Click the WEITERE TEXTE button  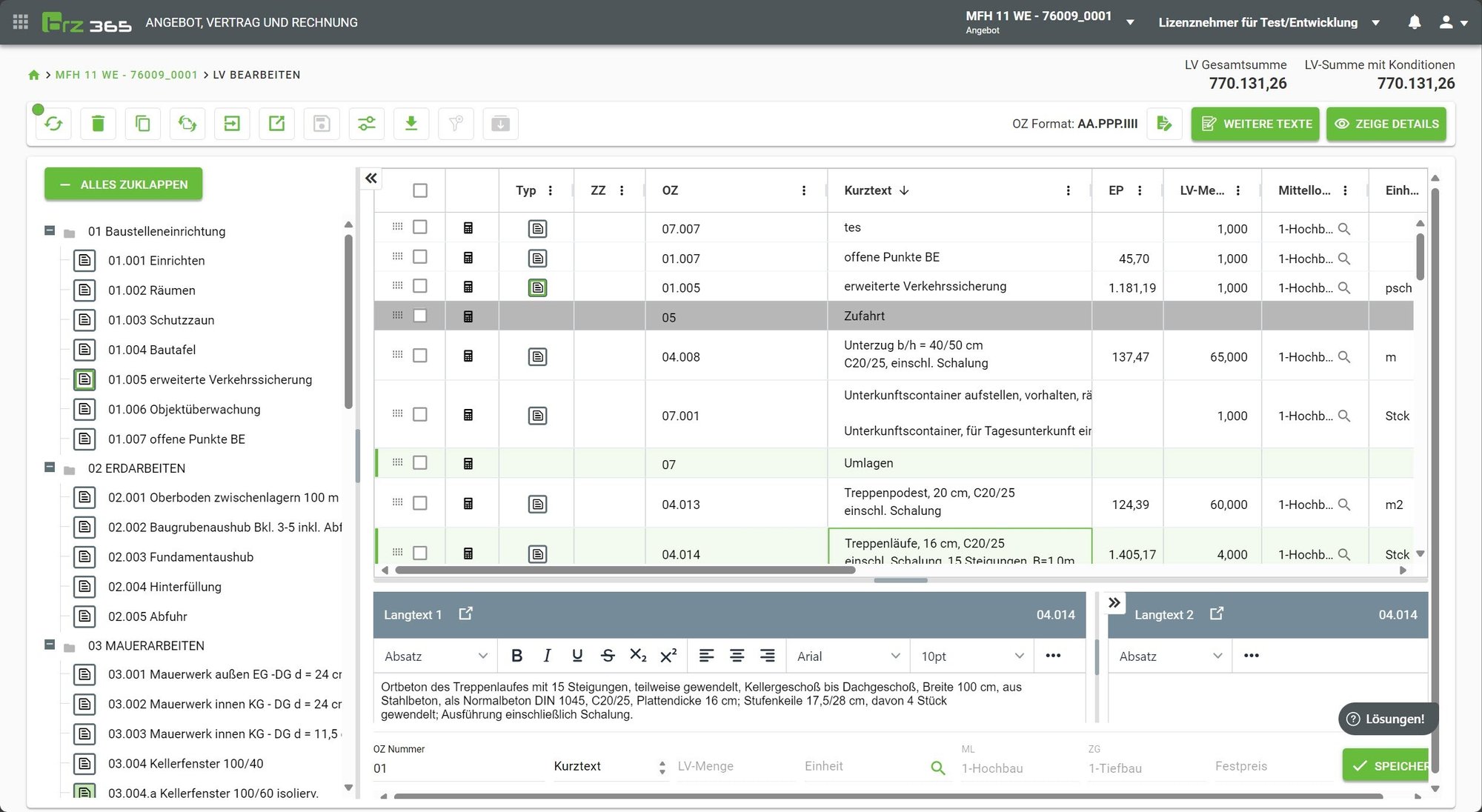point(1255,124)
